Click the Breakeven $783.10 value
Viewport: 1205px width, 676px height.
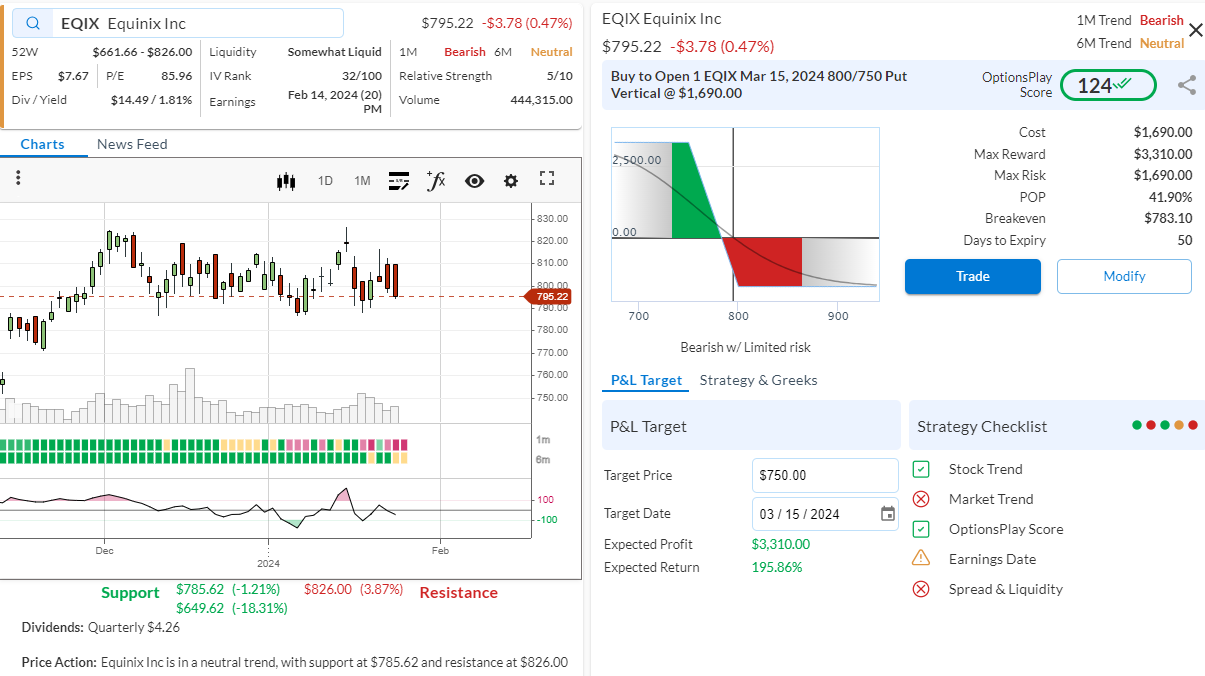[x=1168, y=218]
